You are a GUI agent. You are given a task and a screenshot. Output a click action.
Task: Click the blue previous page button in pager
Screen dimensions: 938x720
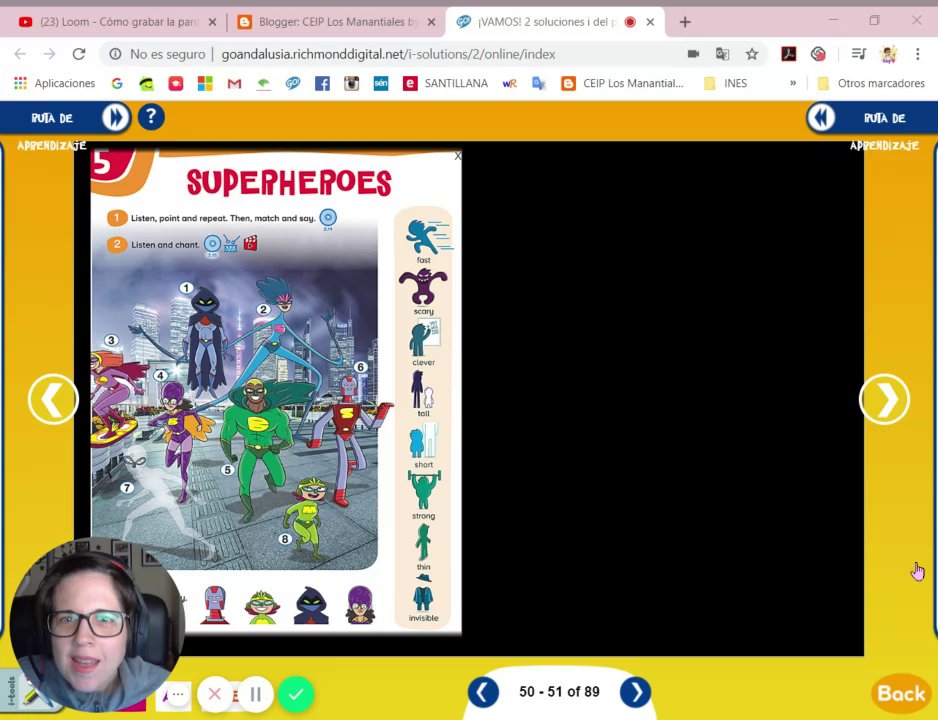[483, 692]
